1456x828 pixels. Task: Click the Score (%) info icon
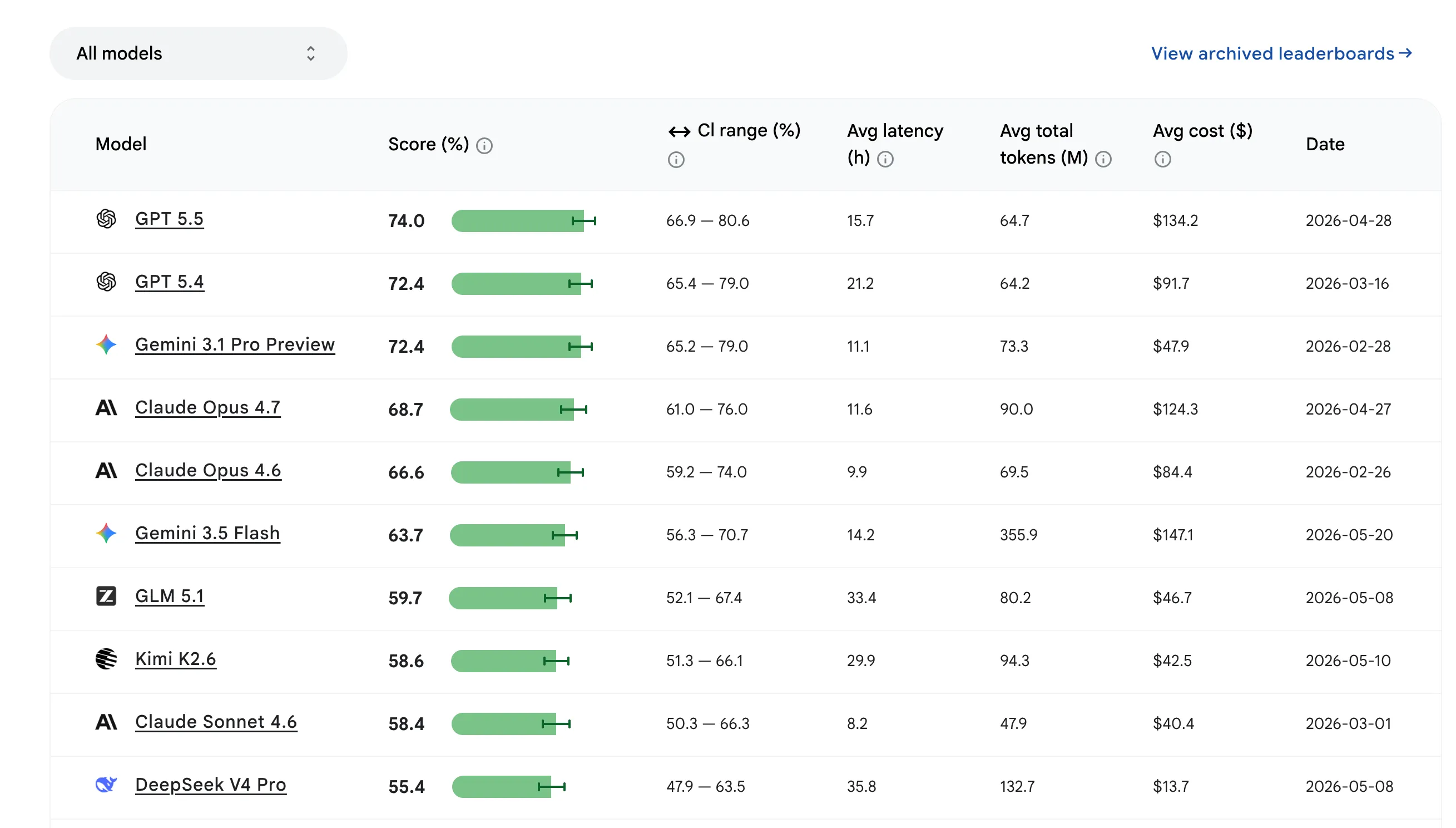coord(484,146)
